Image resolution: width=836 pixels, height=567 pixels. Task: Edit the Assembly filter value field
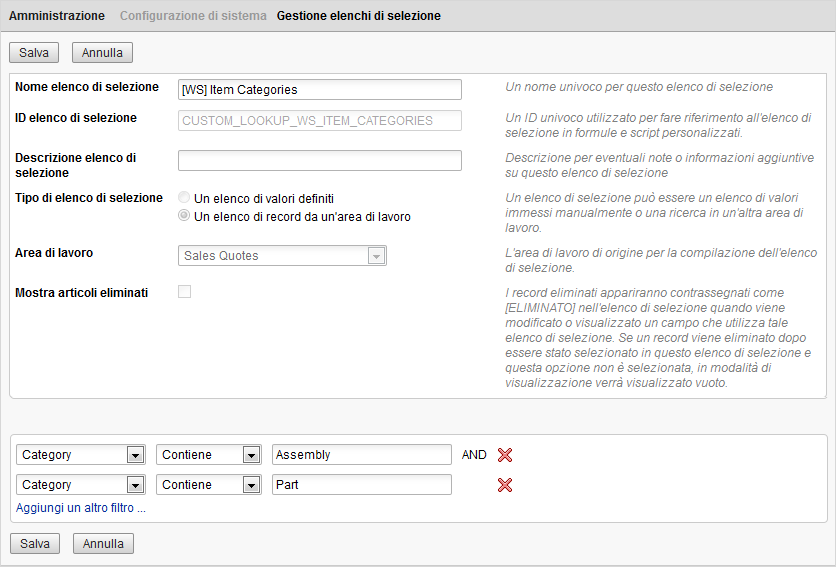pyautogui.click(x=362, y=455)
